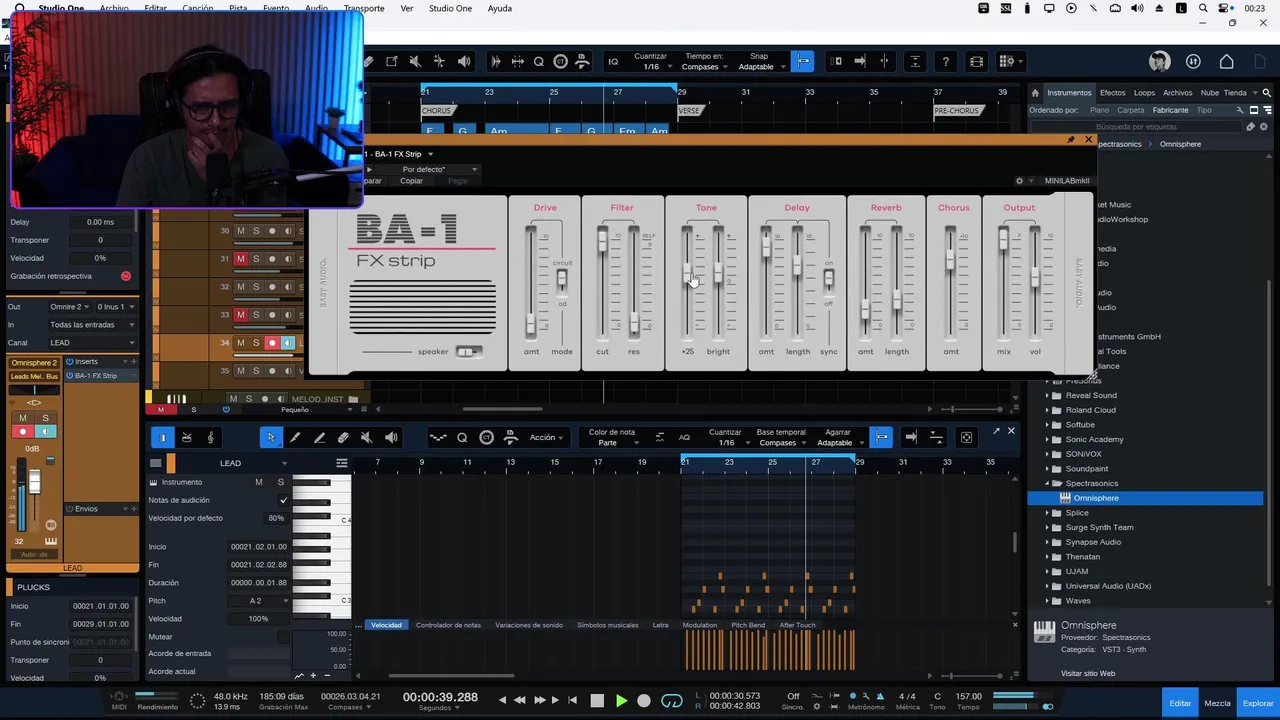Disarm record on track 34
The height and width of the screenshot is (720, 1280).
271,343
